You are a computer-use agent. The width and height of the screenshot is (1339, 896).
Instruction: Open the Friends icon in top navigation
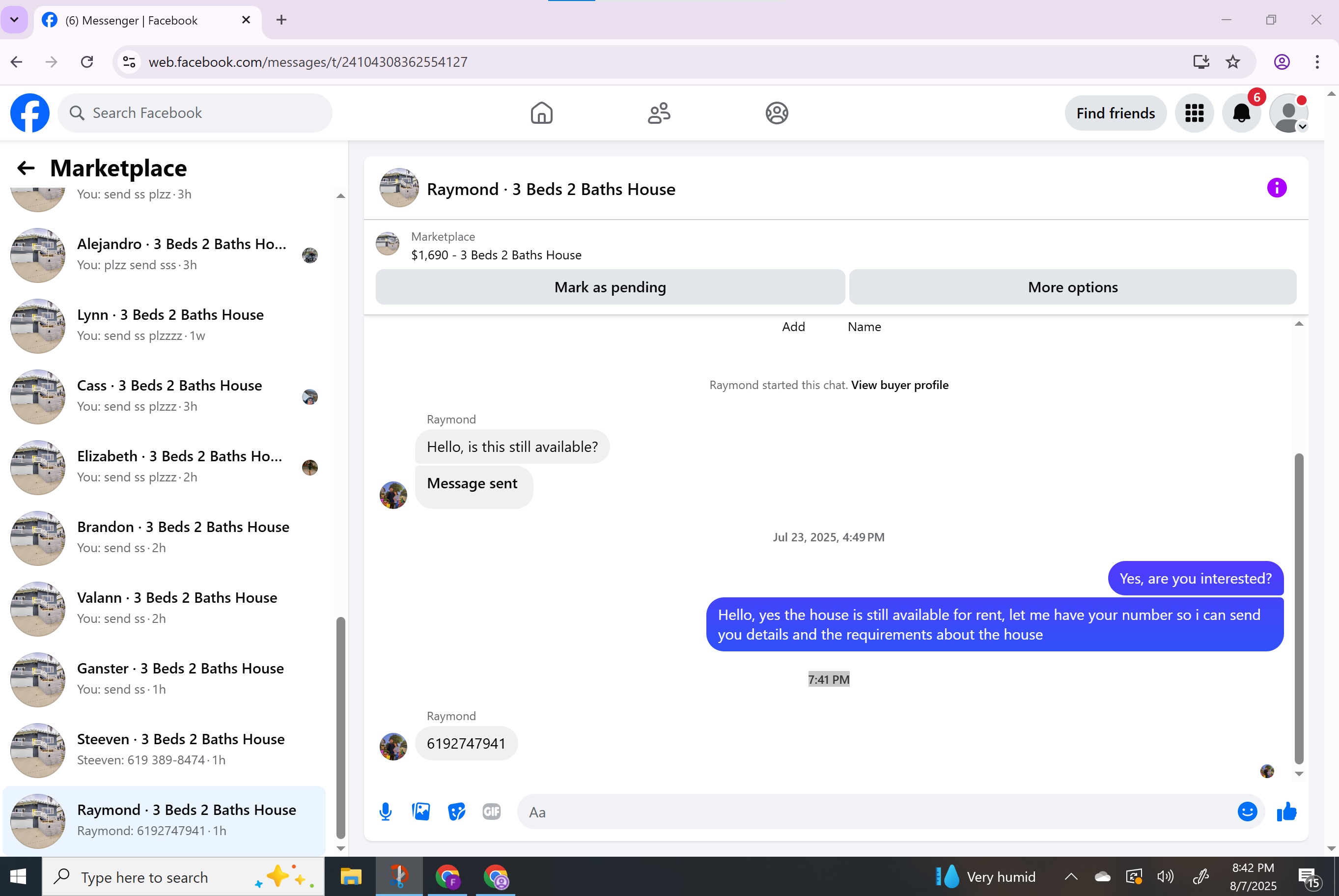click(x=659, y=112)
